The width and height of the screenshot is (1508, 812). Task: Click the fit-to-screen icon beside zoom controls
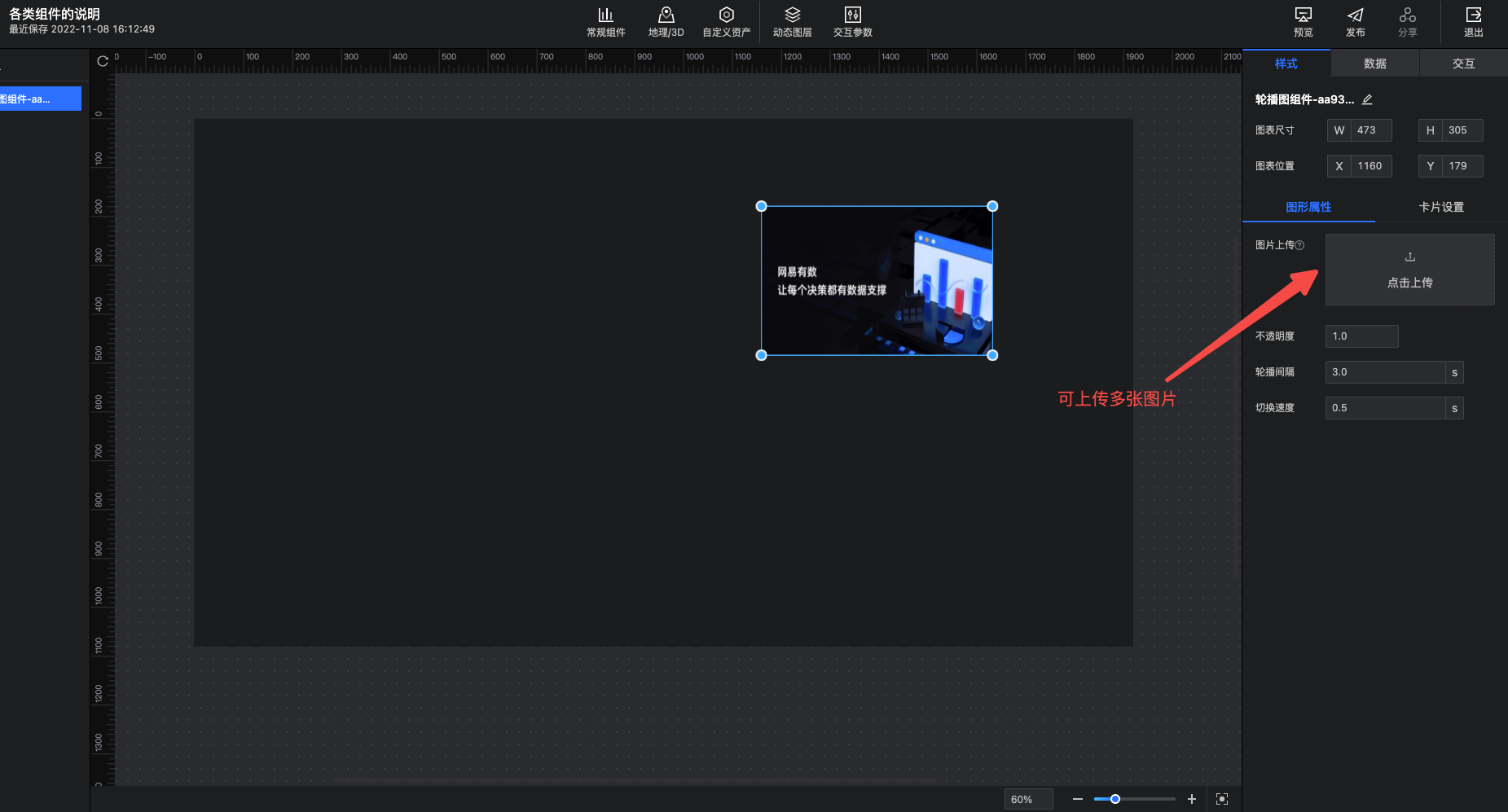tap(1221, 799)
